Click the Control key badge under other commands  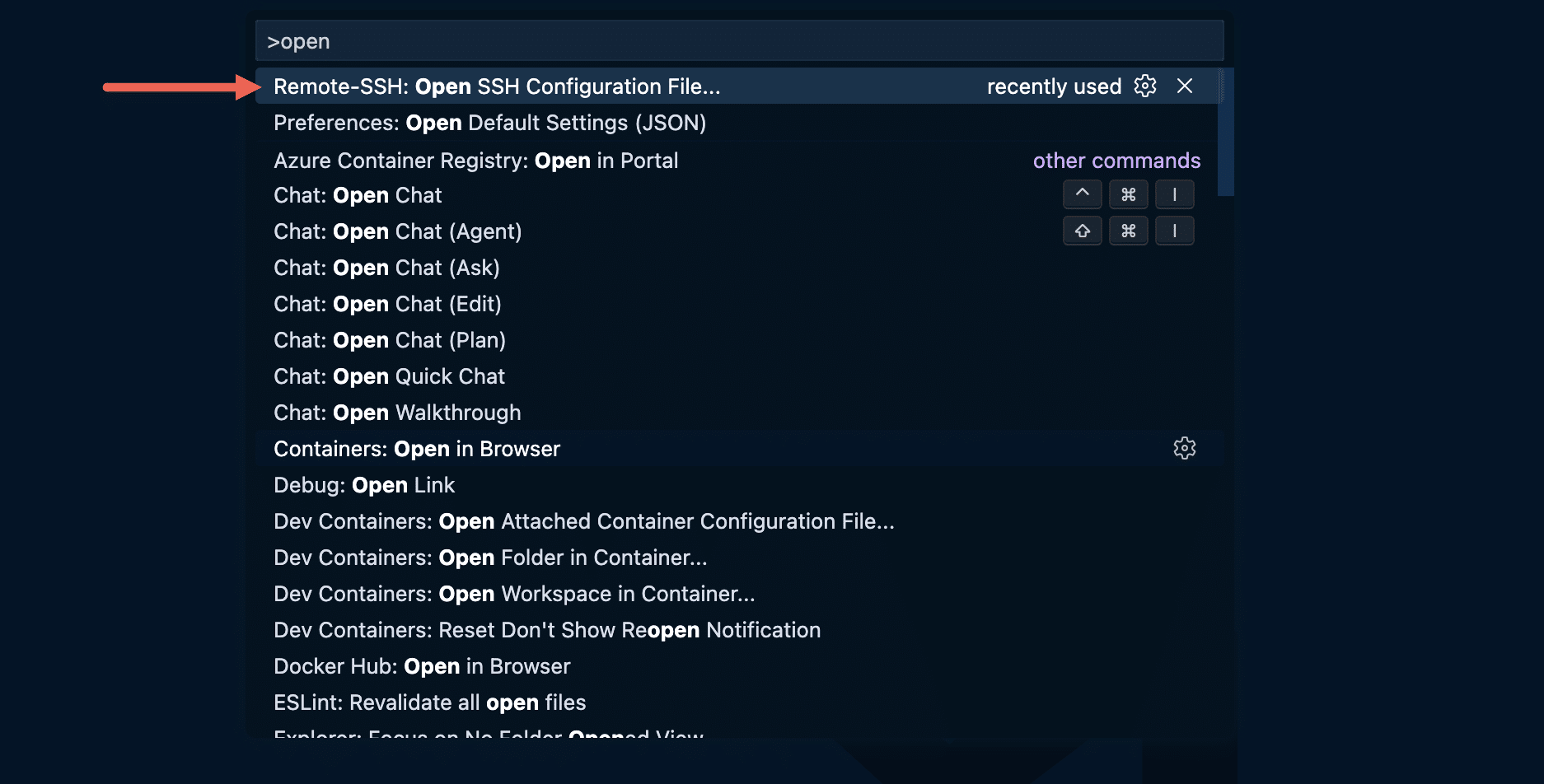[x=1082, y=194]
